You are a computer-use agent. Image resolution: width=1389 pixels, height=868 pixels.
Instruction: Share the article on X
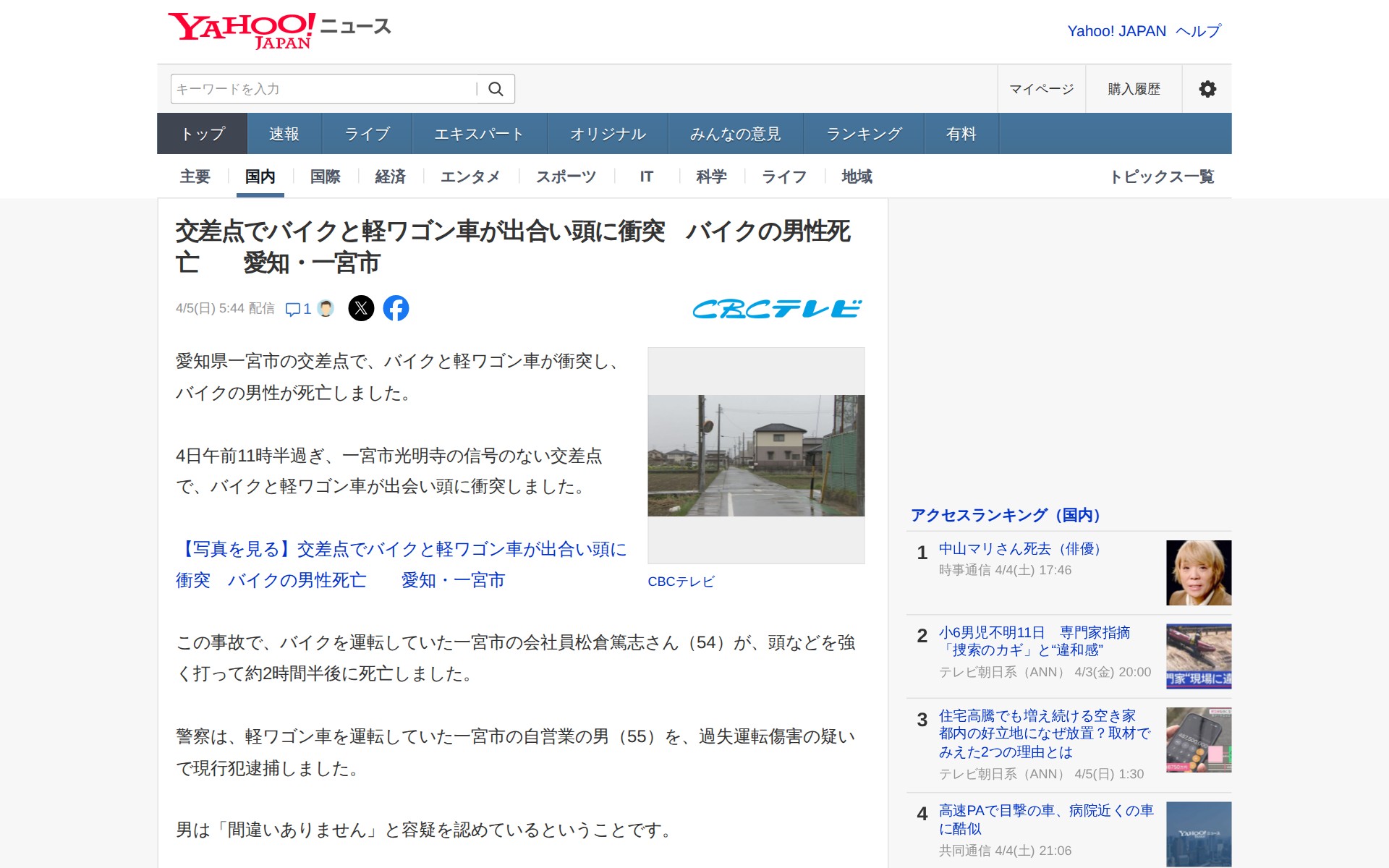coord(361,308)
